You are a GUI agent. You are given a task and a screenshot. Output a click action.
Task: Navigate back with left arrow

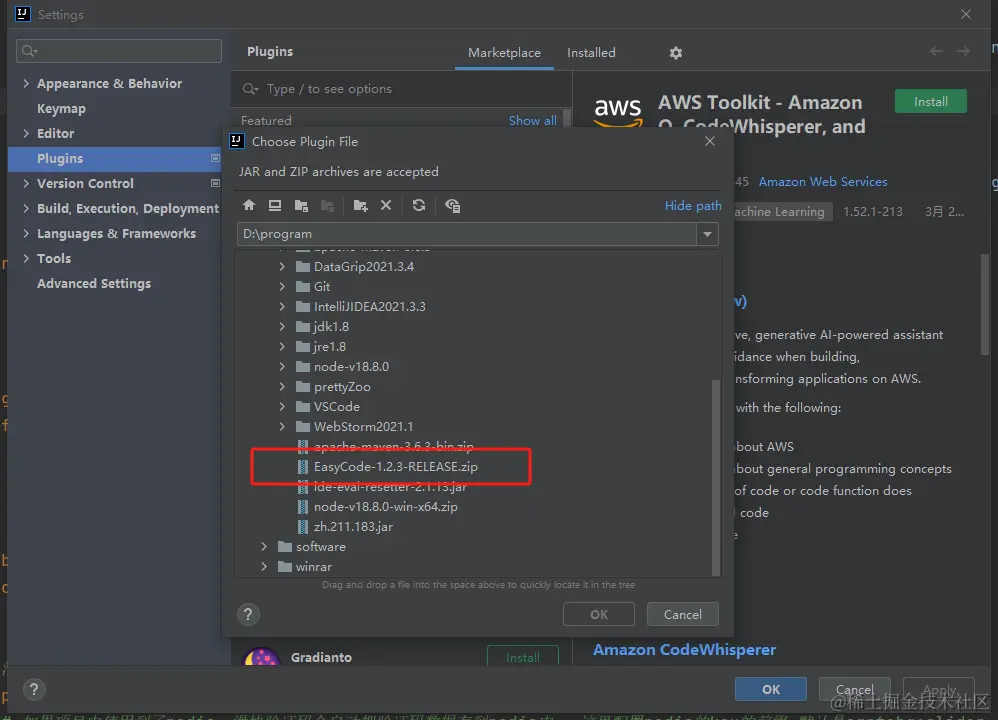(x=936, y=51)
